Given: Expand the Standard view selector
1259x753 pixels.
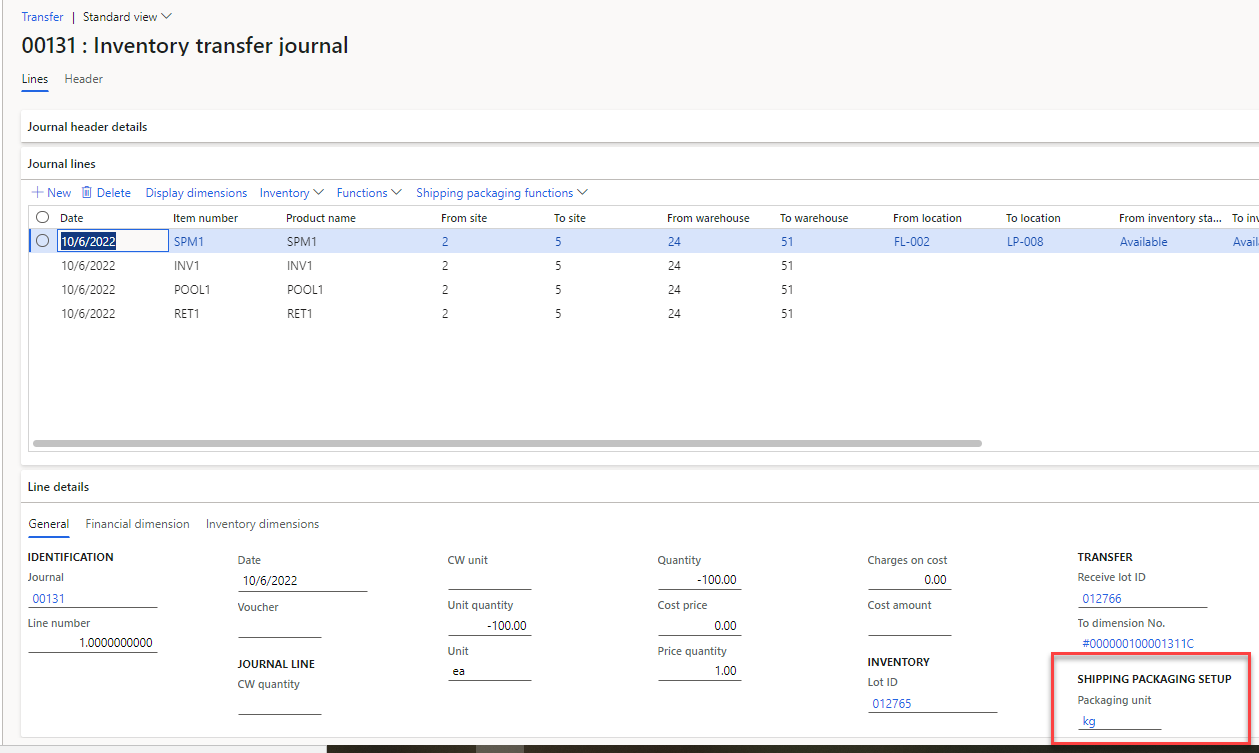Looking at the screenshot, I should [x=127, y=17].
